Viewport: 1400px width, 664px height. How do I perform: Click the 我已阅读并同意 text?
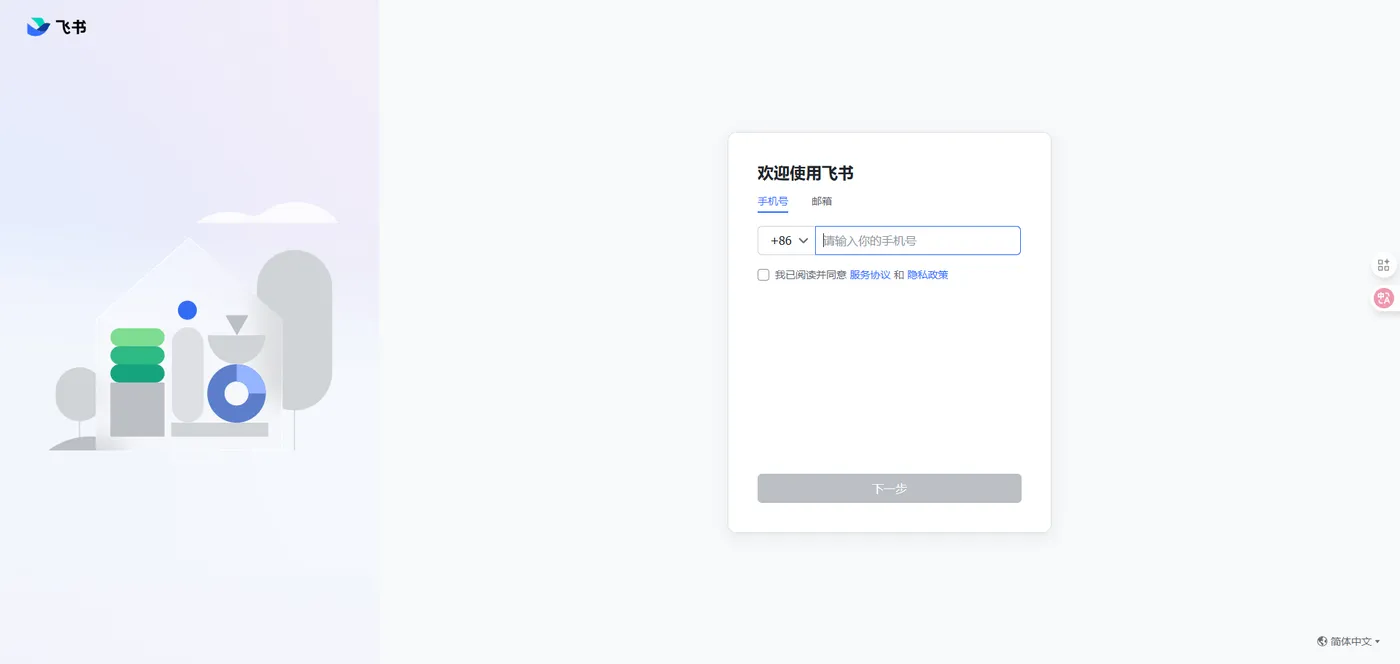coord(810,275)
